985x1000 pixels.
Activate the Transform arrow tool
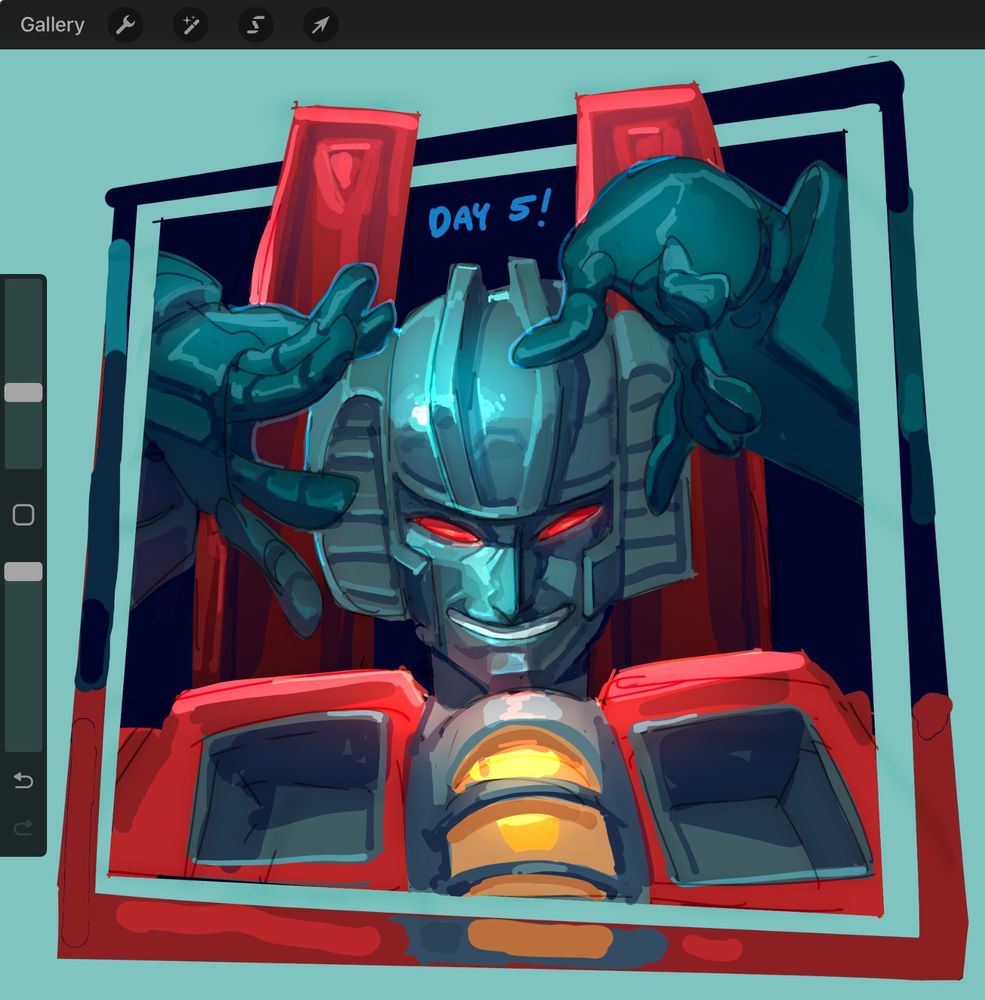click(320, 26)
